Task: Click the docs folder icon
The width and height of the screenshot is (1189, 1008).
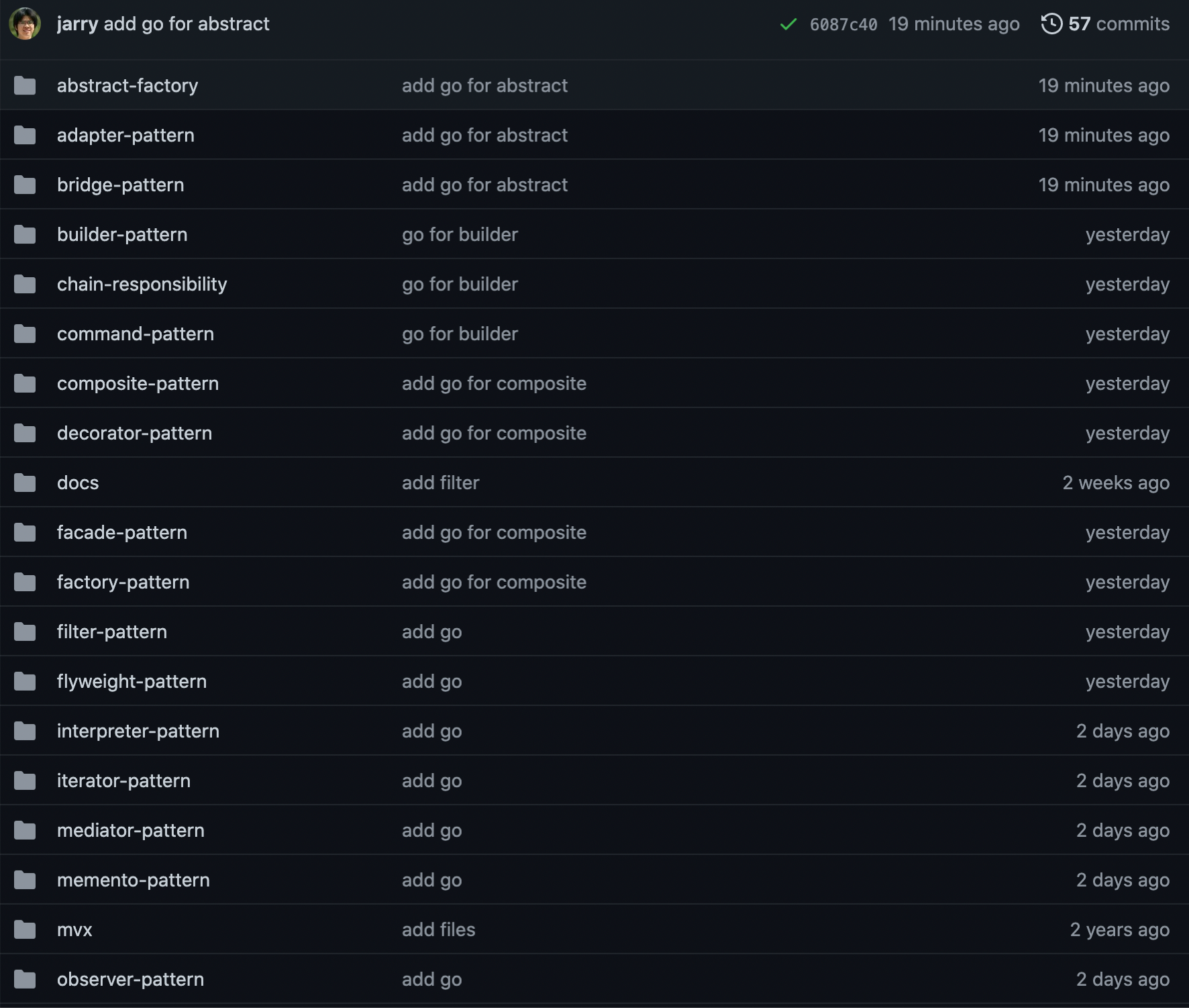Action: 25,483
